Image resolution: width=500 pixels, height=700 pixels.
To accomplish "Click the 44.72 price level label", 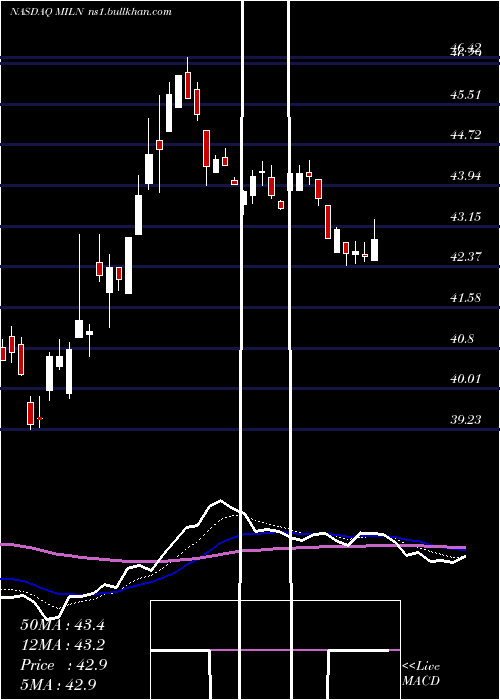I will pyautogui.click(x=466, y=135).
